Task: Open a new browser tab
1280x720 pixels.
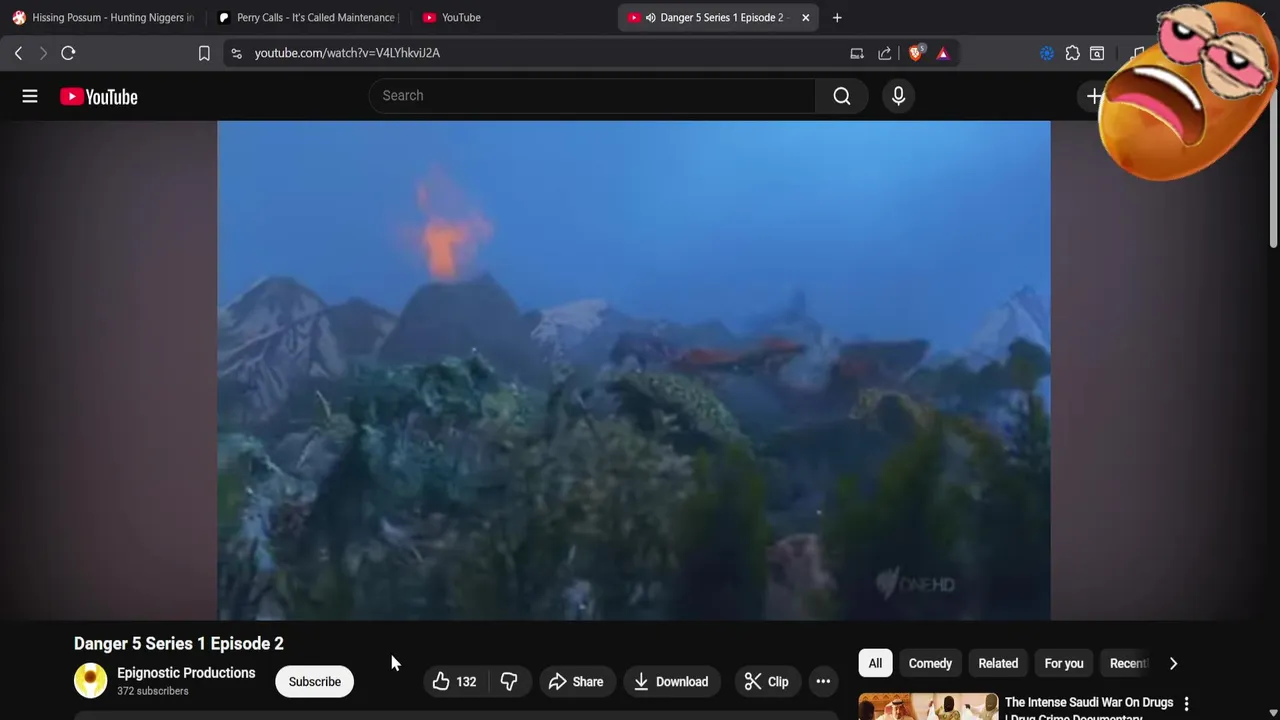Action: pyautogui.click(x=837, y=17)
